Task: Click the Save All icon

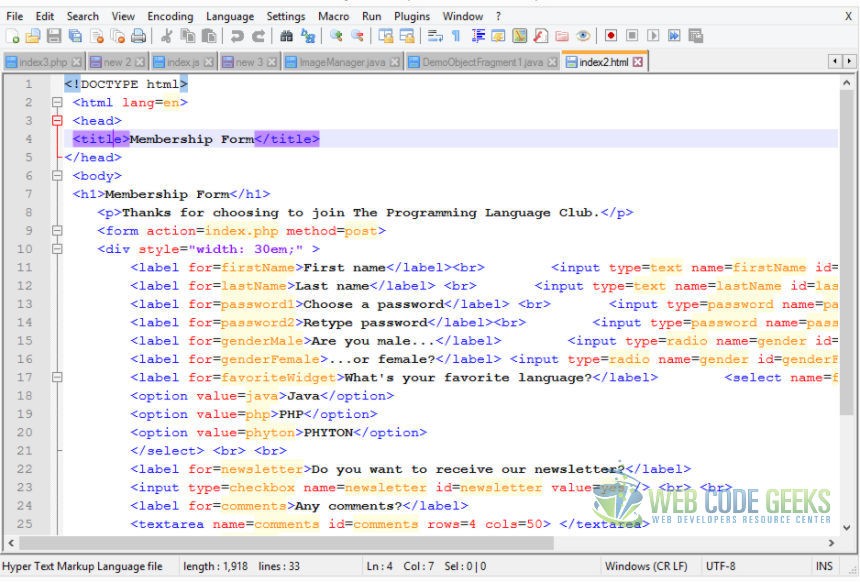Action: (x=75, y=36)
